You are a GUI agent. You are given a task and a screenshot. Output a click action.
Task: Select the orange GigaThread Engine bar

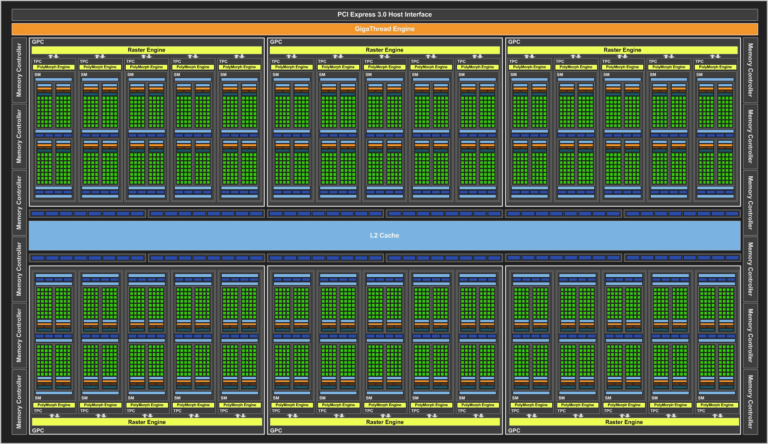point(384,29)
